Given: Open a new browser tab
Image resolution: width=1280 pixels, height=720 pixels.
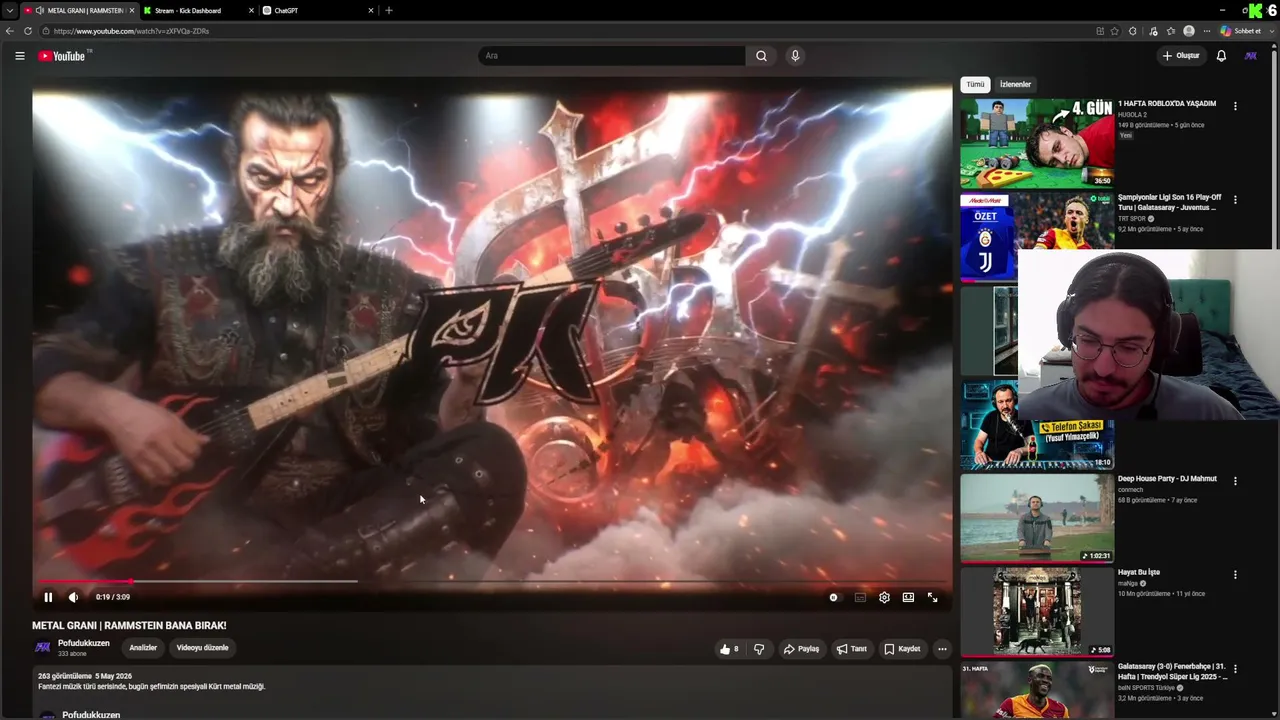Looking at the screenshot, I should pyautogui.click(x=389, y=11).
